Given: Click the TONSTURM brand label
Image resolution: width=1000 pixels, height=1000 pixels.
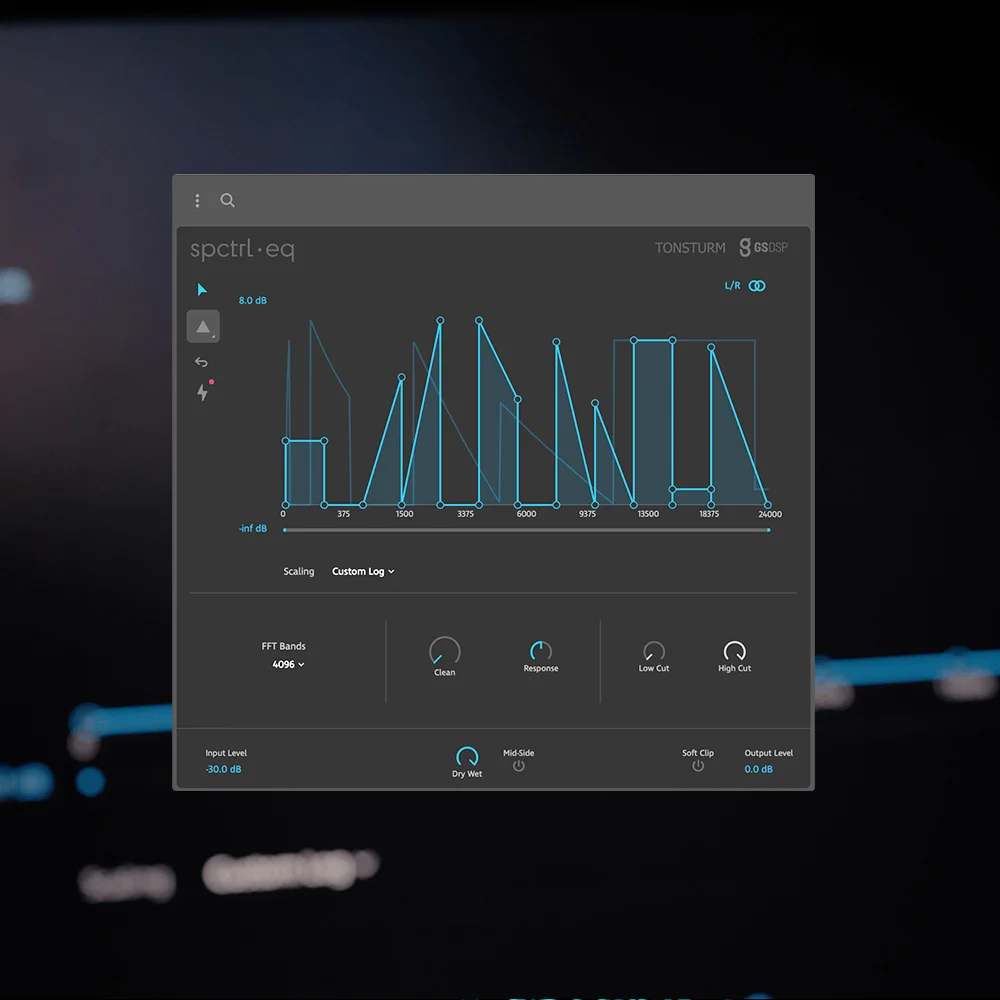Looking at the screenshot, I should coord(689,247).
